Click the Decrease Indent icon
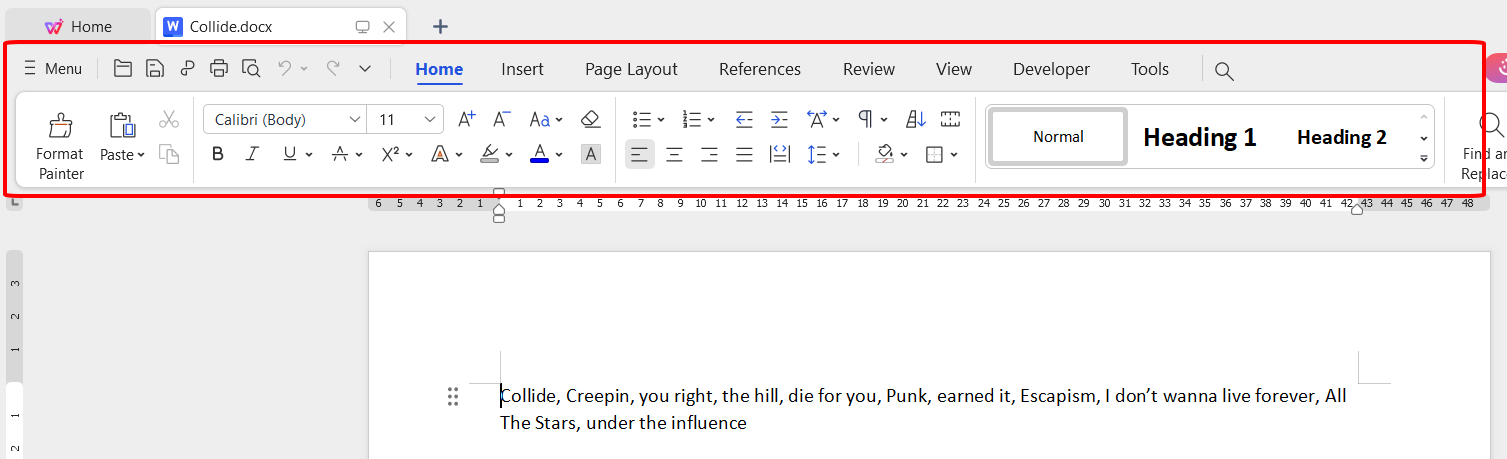The image size is (1507, 459). coord(744,120)
